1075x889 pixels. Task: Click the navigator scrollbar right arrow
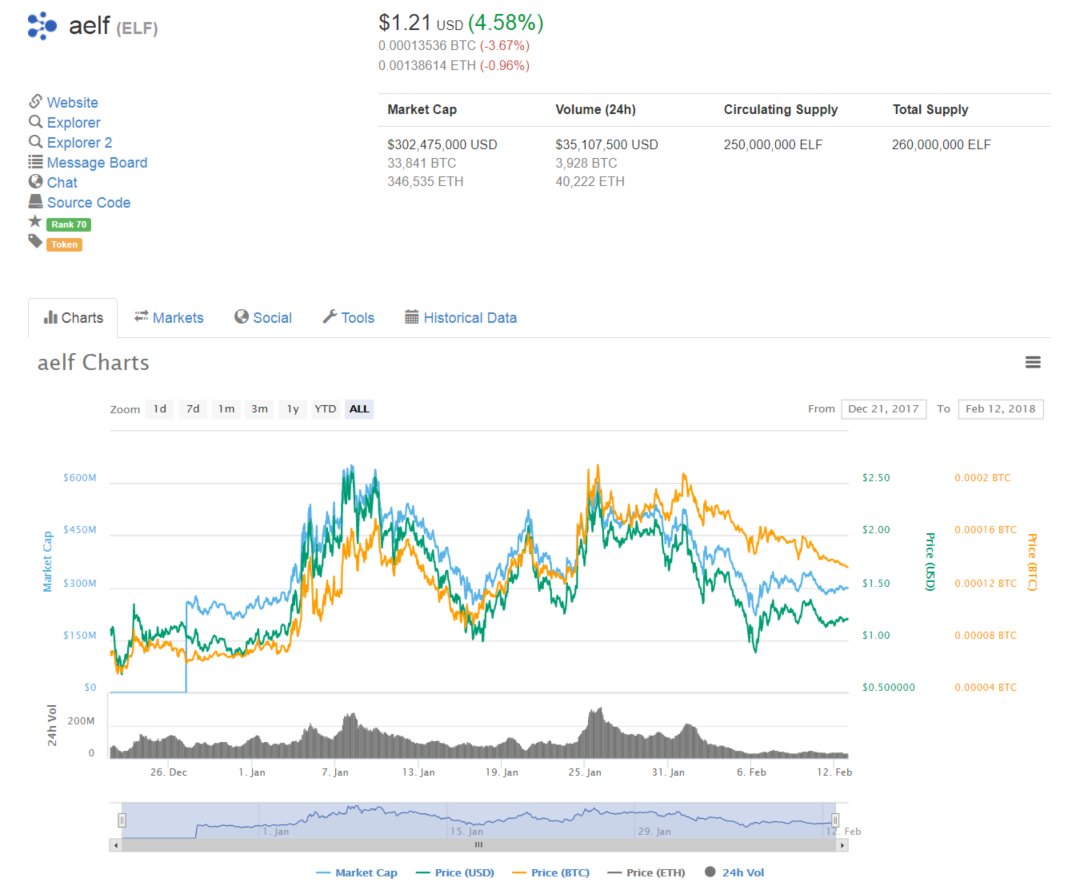click(842, 845)
